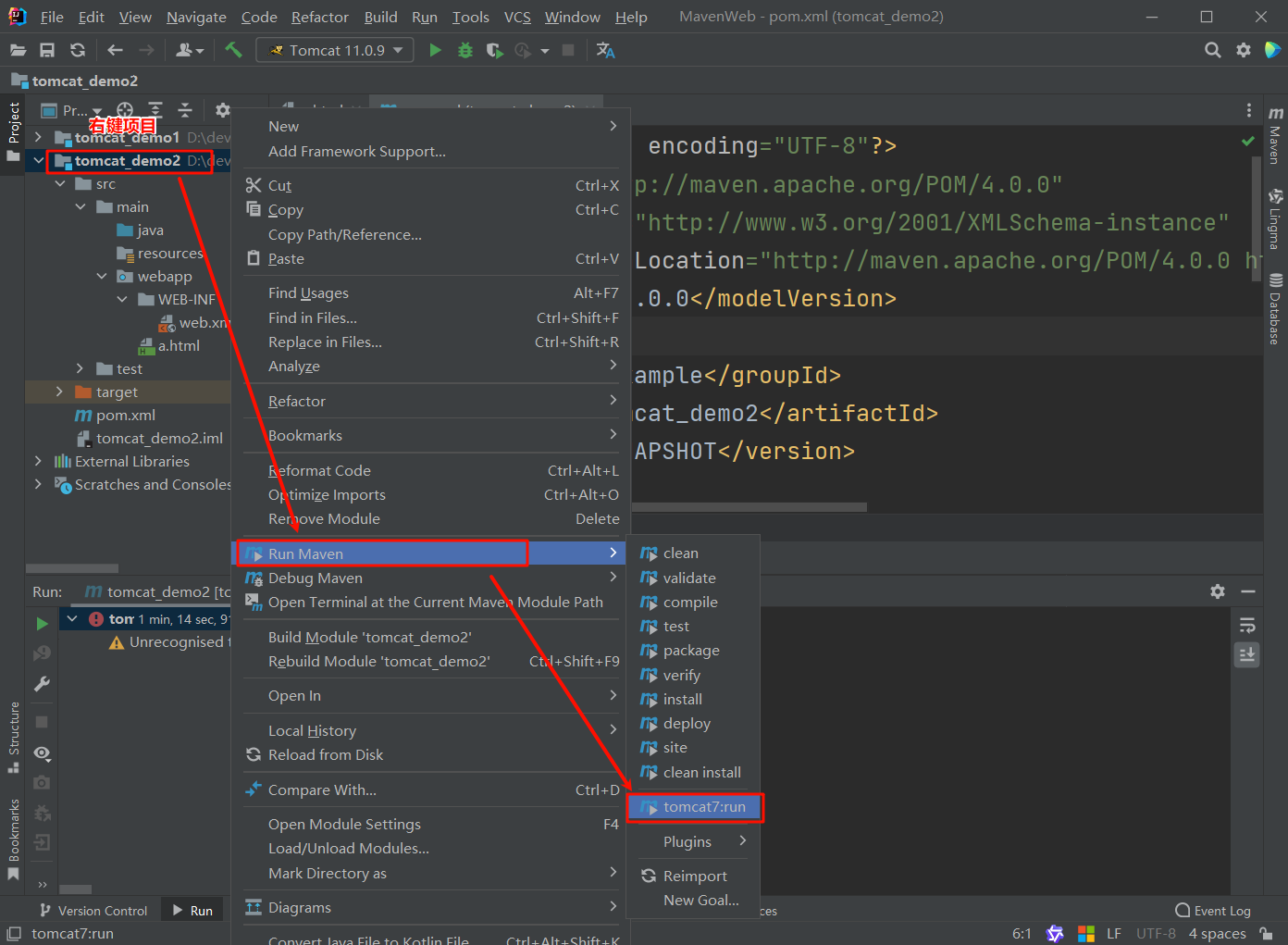Click Collapse All icon in Project panel
The image size is (1288, 945).
pos(185,110)
